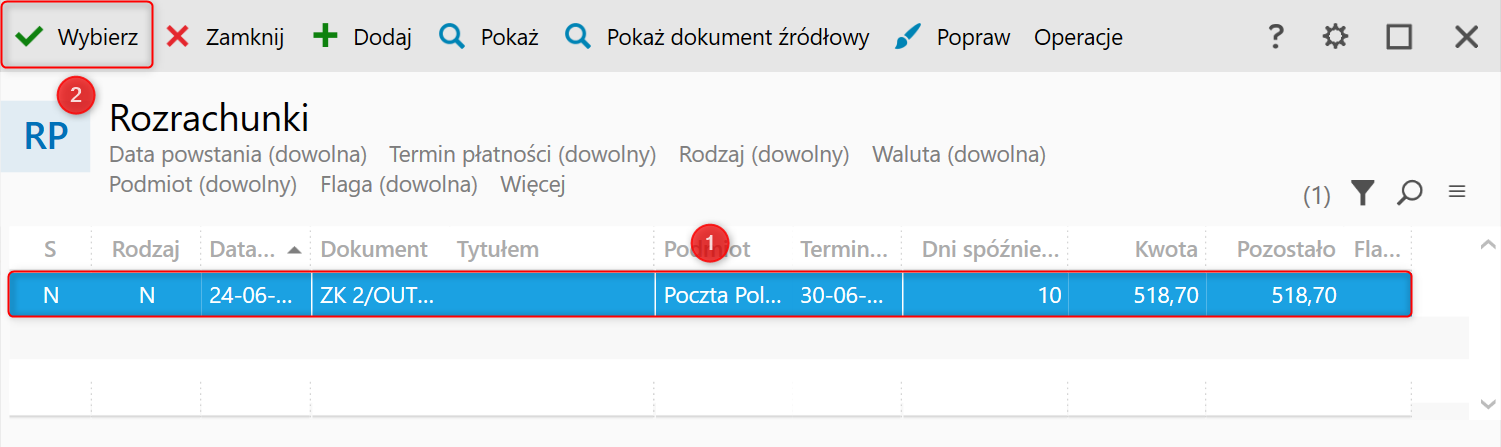Click the Pokaż magnifier icon
Image resolution: width=1501 pixels, height=447 pixels.
(x=453, y=37)
